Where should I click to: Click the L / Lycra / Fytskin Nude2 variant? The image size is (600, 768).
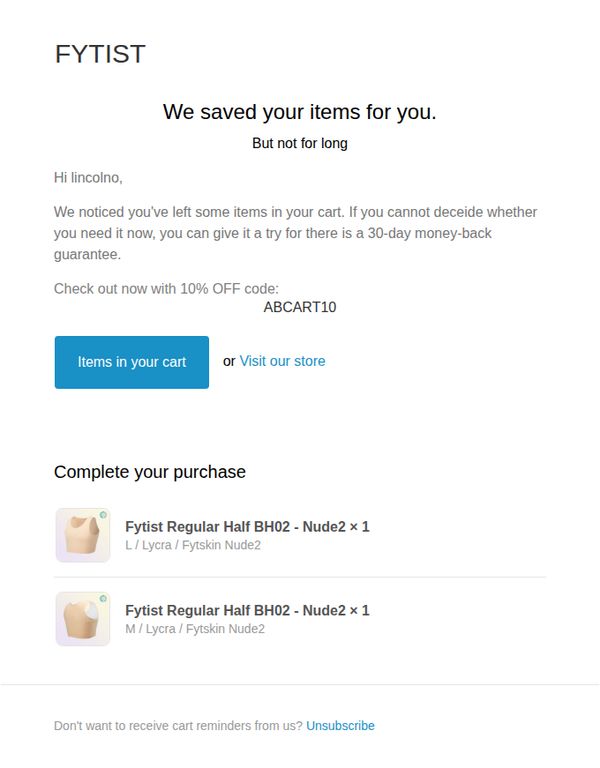pyautogui.click(x=193, y=545)
